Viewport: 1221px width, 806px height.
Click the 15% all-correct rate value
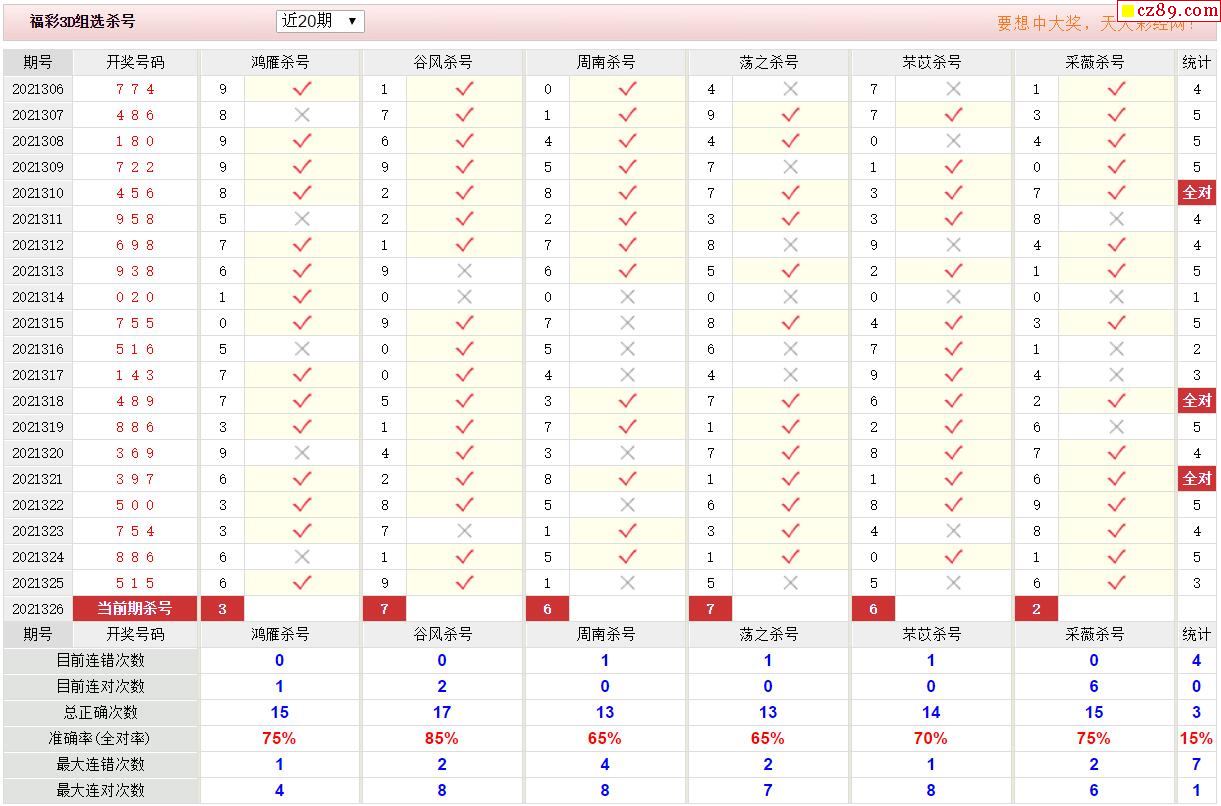click(x=1197, y=738)
